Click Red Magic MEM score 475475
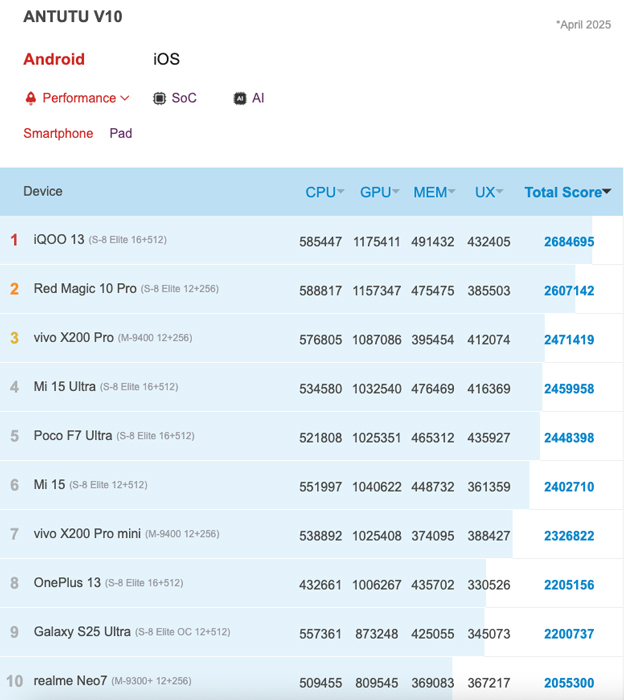This screenshot has width=624, height=700. (433, 291)
